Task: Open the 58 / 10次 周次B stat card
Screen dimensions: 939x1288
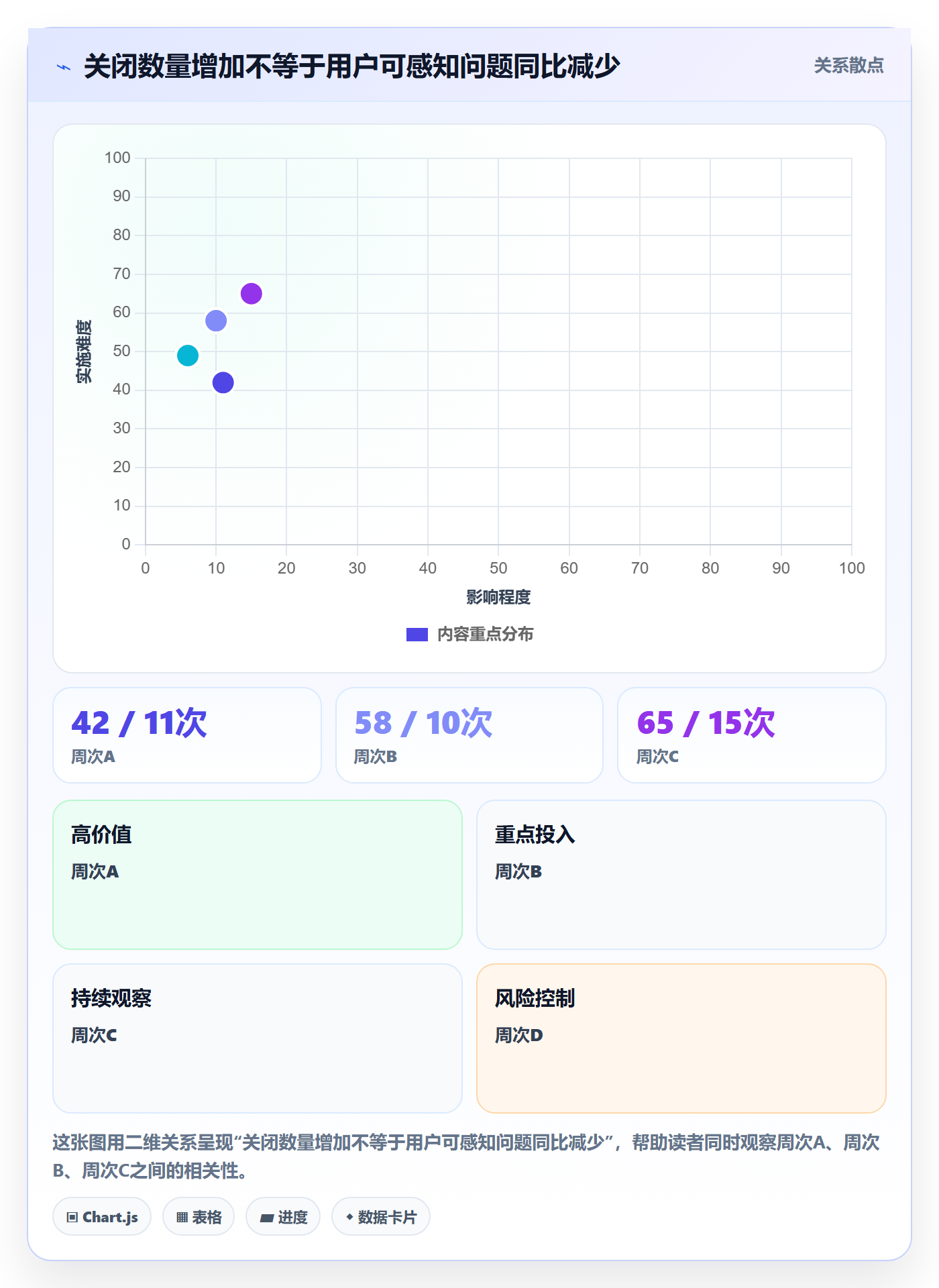Action: point(469,735)
